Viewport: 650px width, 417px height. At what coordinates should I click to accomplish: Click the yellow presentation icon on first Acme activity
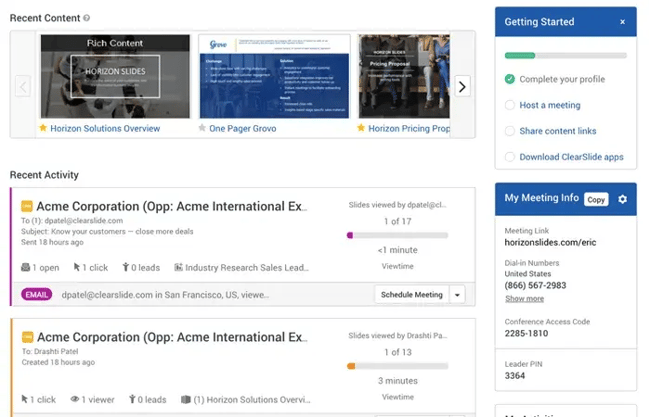[x=27, y=207]
